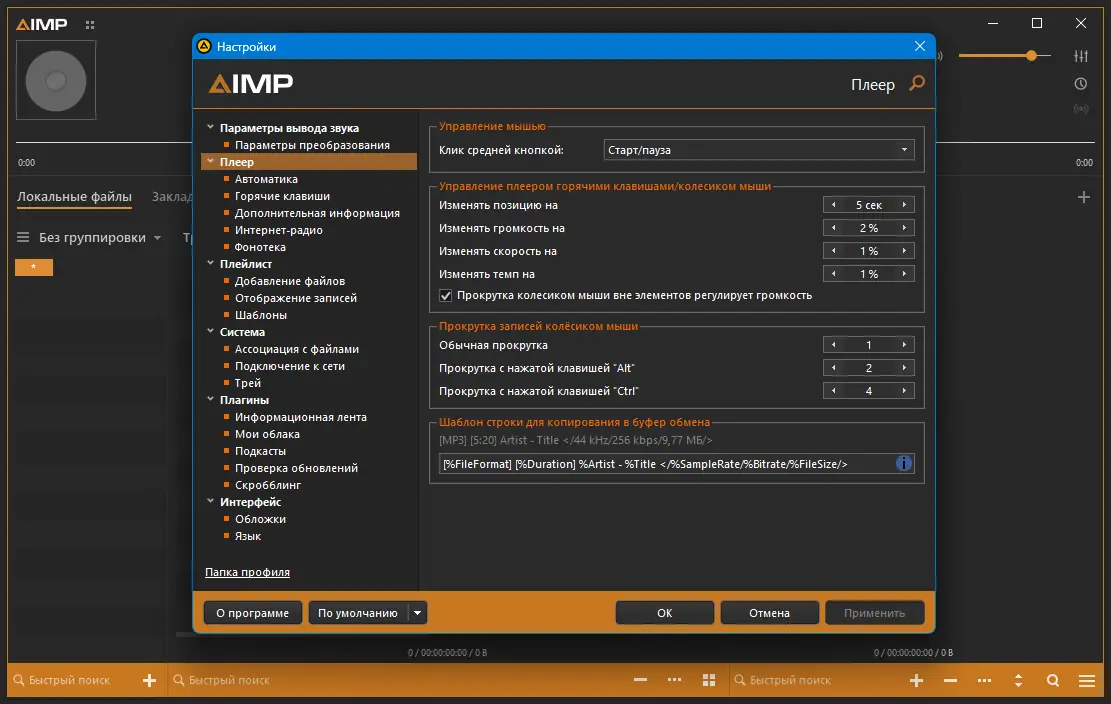Viewport: 1111px width, 704px height.
Task: Increase Изменять громкость на value
Action: coord(904,228)
